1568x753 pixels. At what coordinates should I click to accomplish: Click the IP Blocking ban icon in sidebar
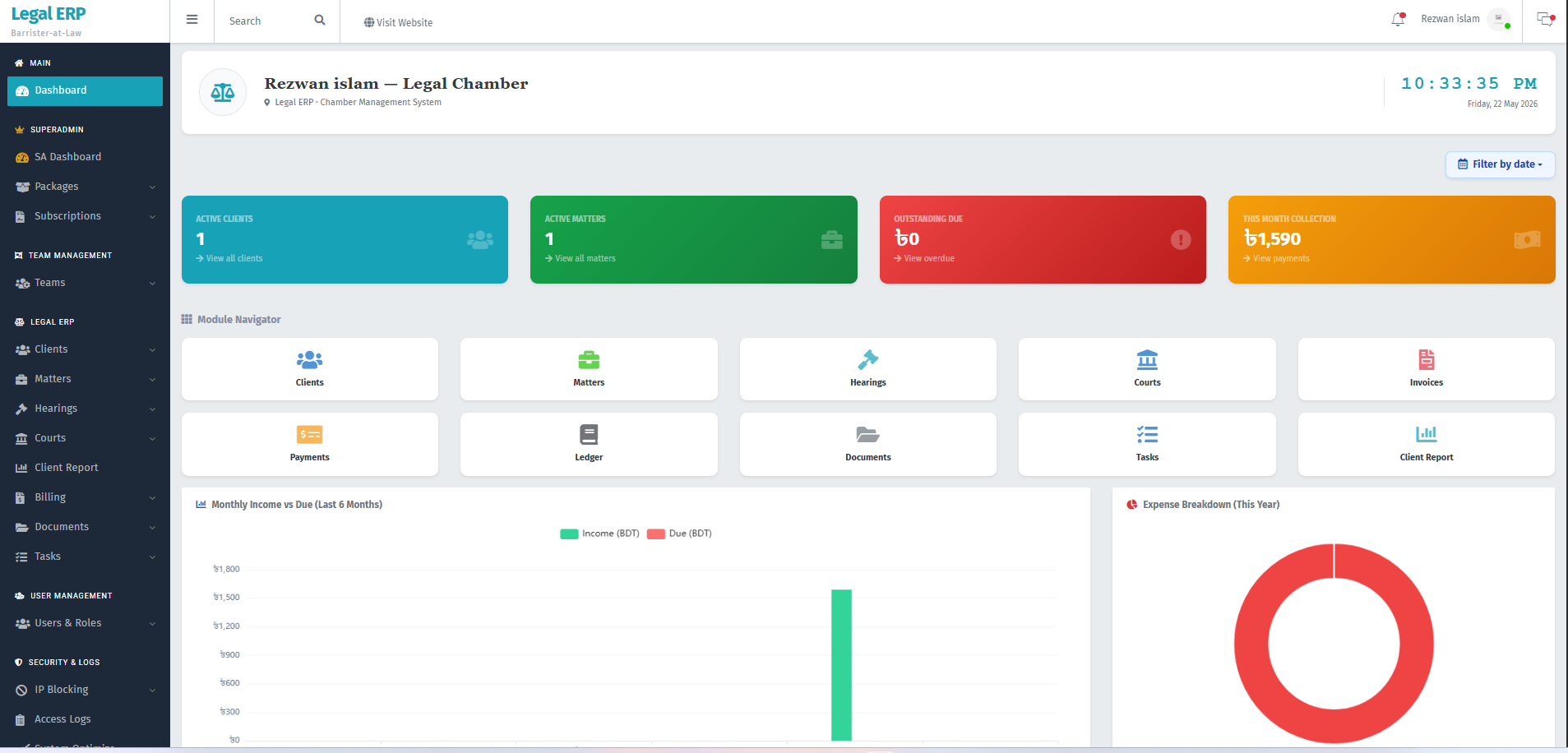click(21, 690)
